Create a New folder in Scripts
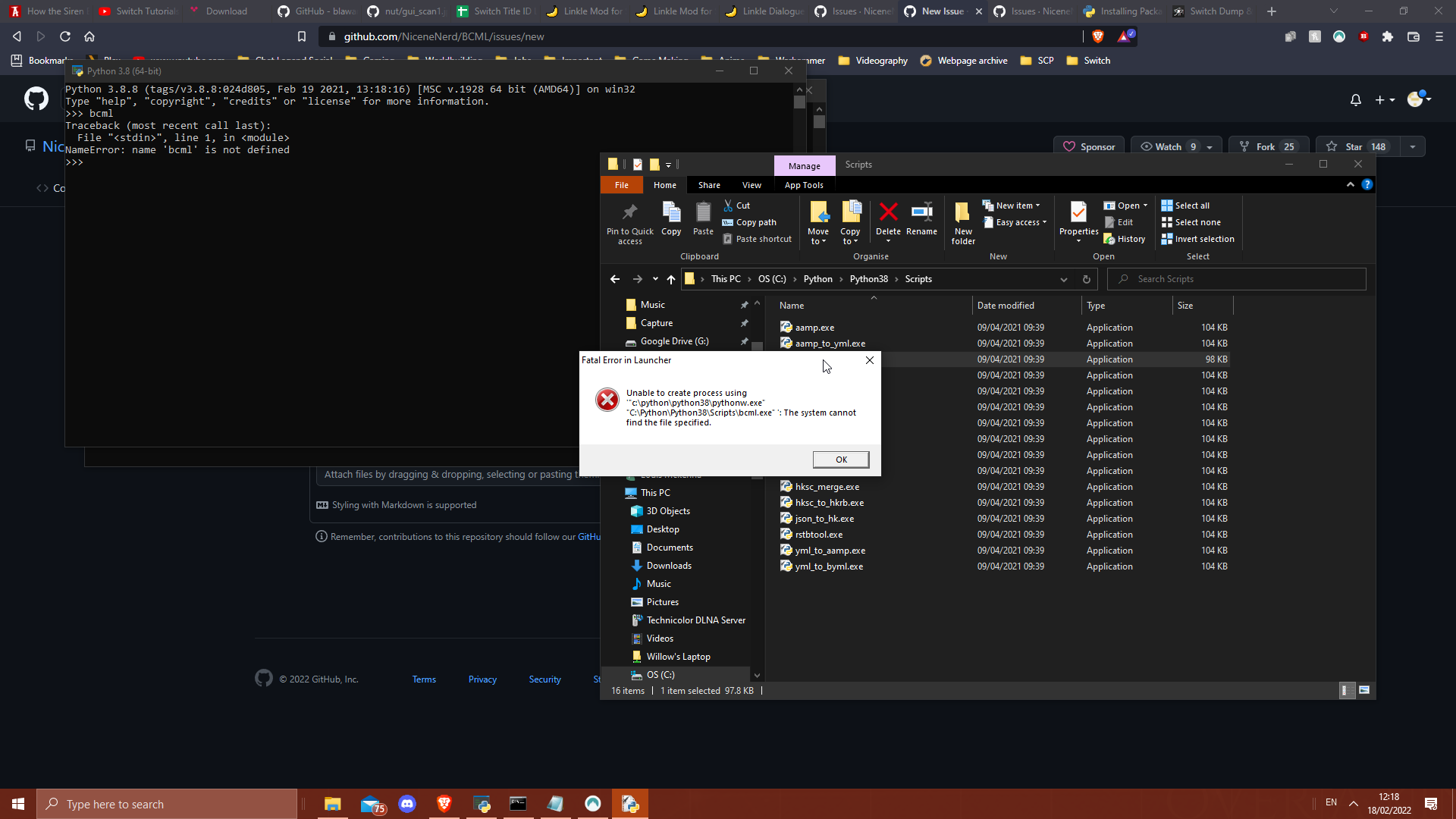The image size is (1456, 819). (x=962, y=221)
